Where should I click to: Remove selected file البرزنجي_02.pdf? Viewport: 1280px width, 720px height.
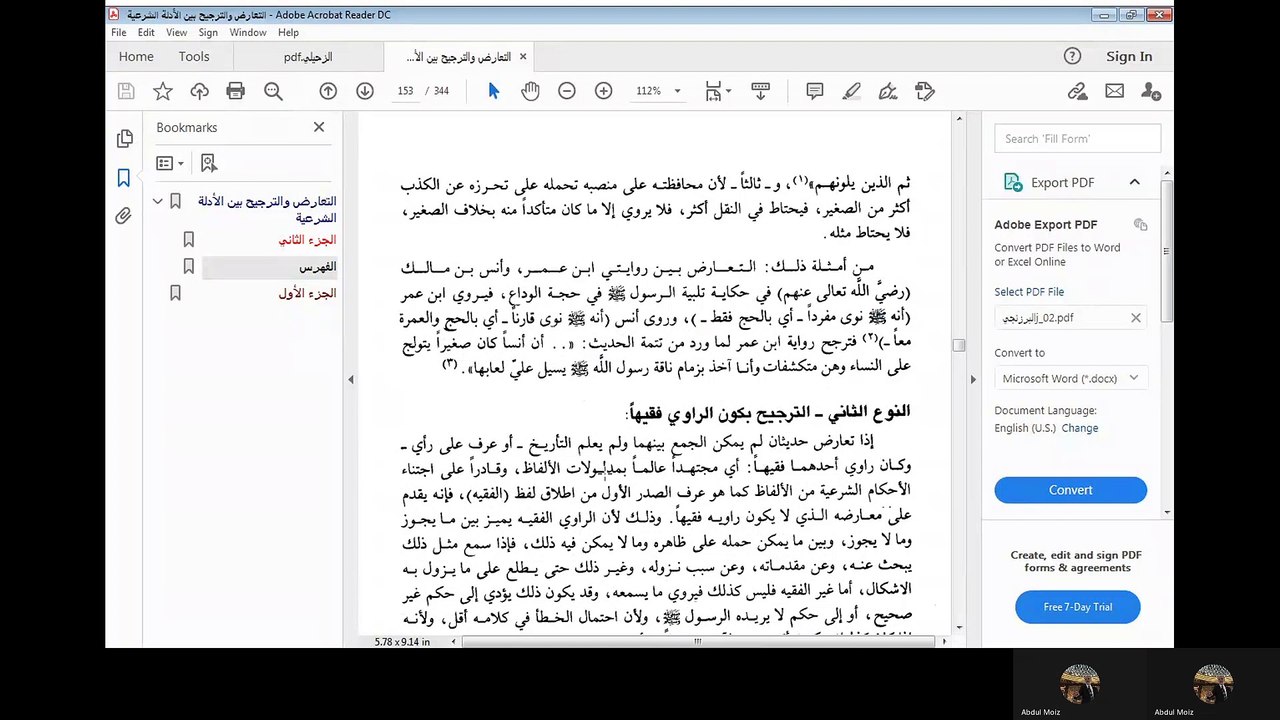(x=1136, y=318)
